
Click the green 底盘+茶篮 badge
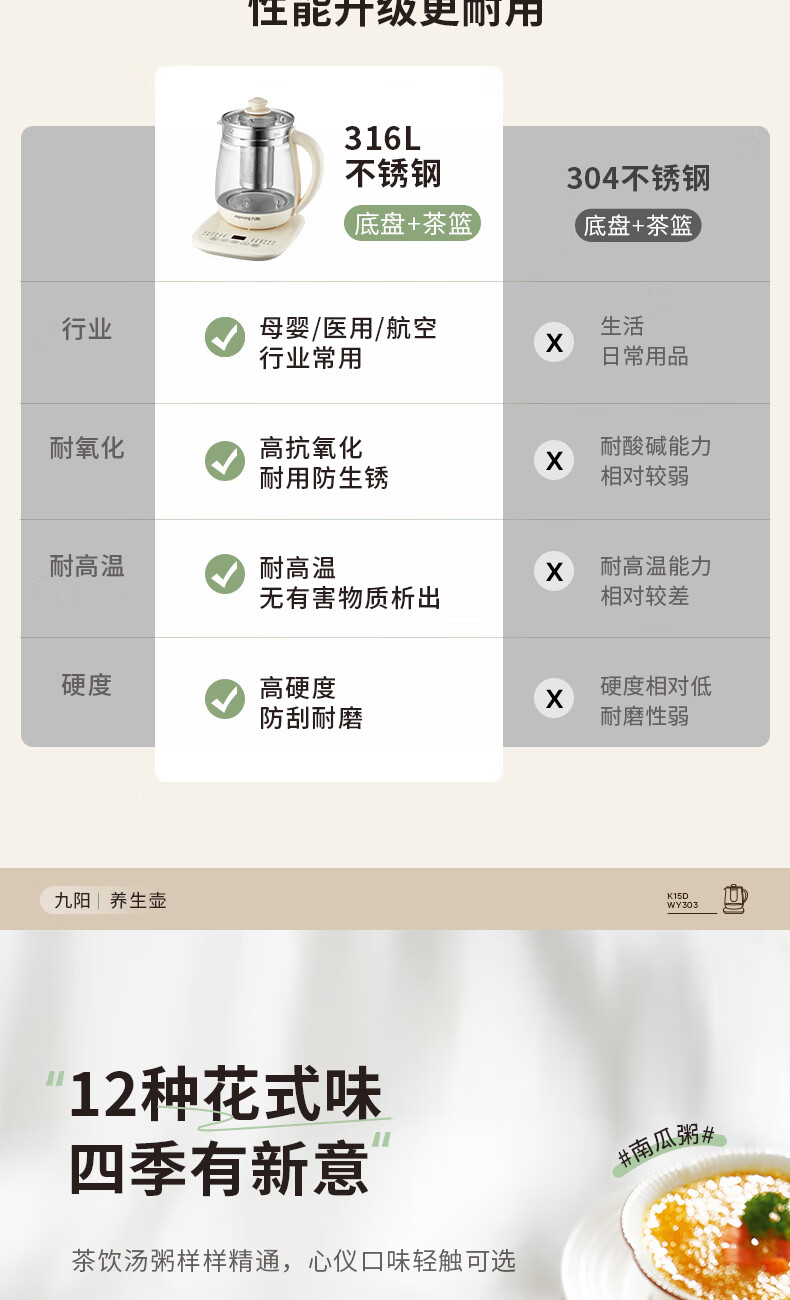[413, 223]
